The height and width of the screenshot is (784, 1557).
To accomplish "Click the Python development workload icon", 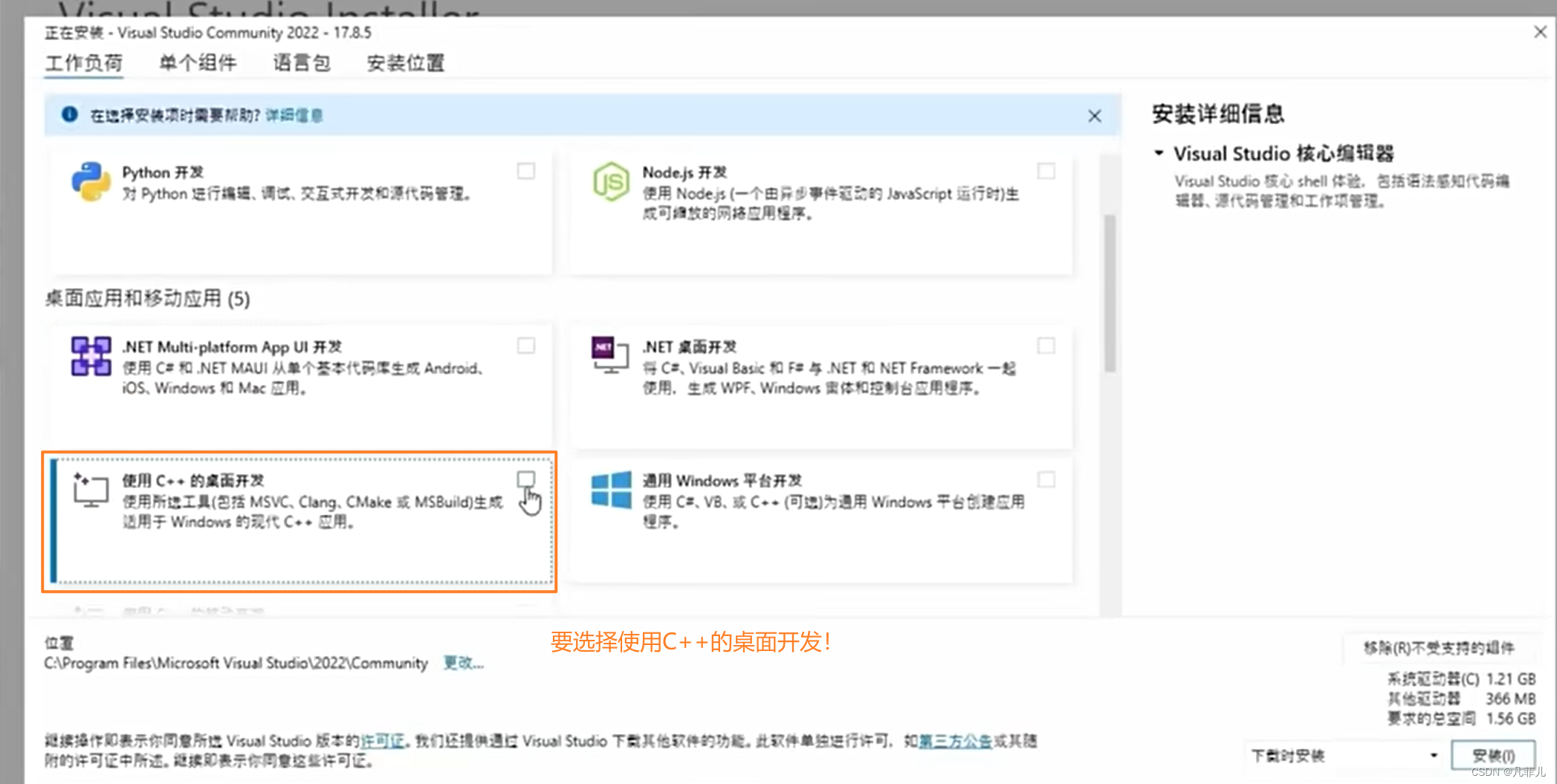I will (91, 181).
